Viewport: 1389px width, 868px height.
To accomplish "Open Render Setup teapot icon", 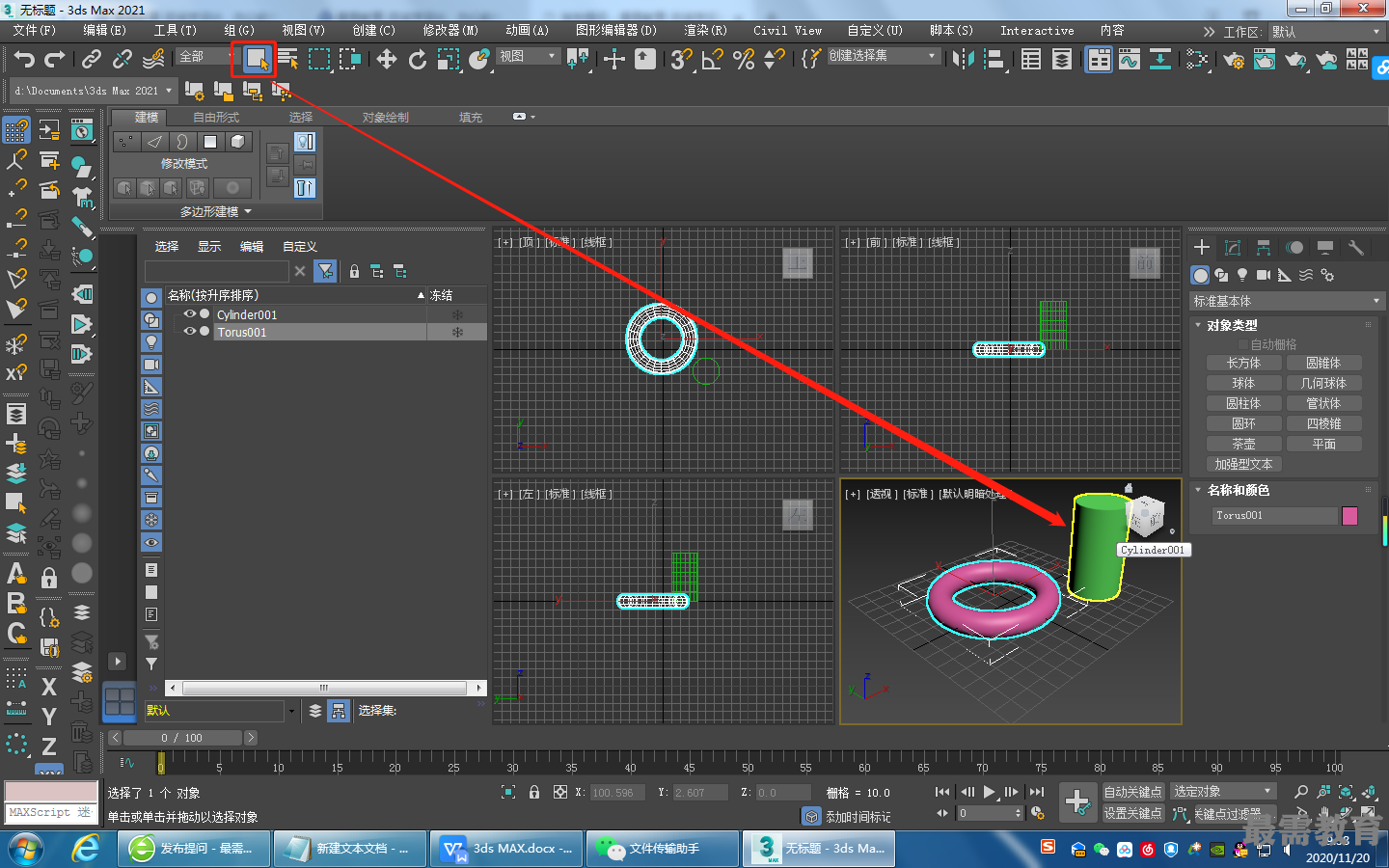I will coord(1234,60).
